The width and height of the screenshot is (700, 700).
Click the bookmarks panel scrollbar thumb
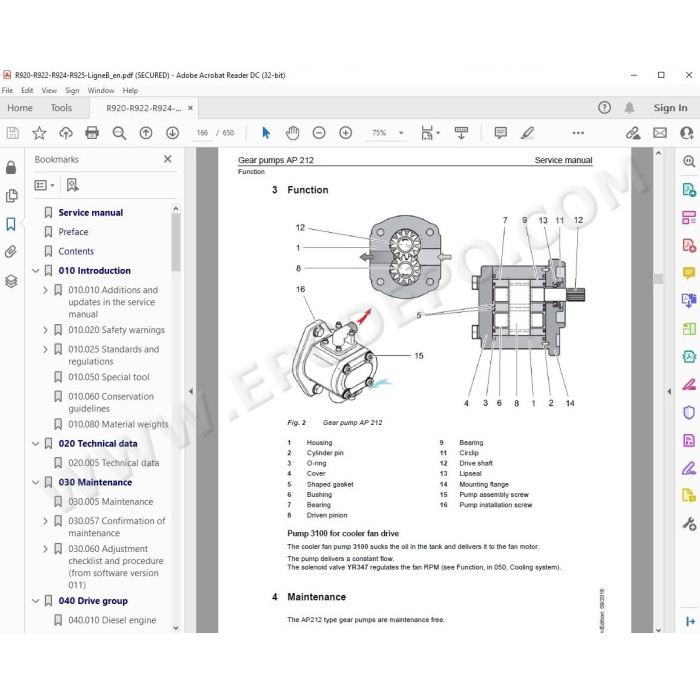[x=176, y=242]
